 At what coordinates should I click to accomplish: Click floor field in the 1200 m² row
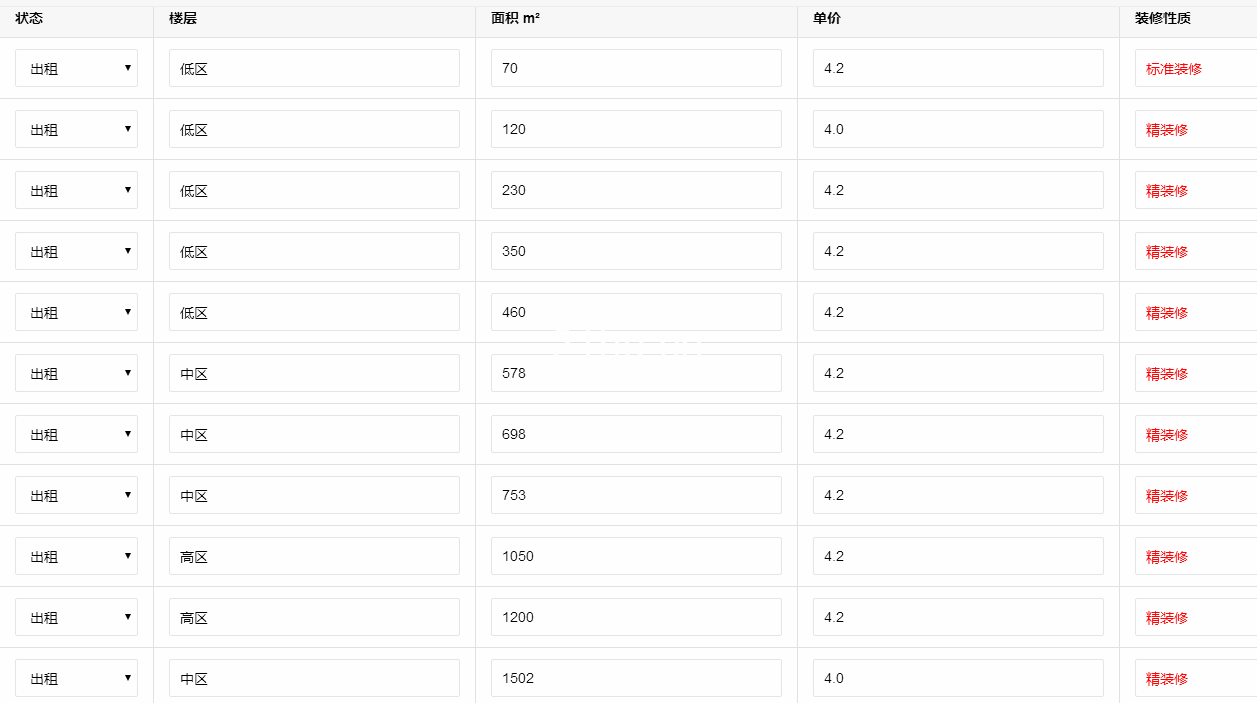click(314, 617)
